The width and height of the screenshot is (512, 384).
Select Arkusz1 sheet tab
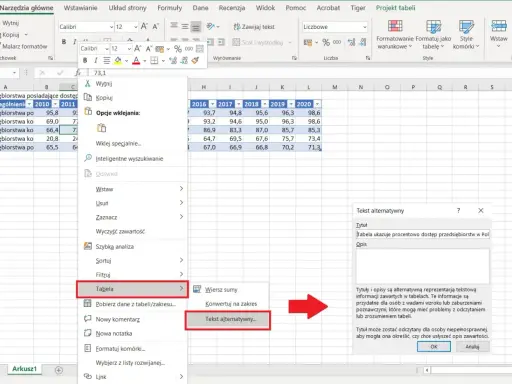click(x=24, y=369)
